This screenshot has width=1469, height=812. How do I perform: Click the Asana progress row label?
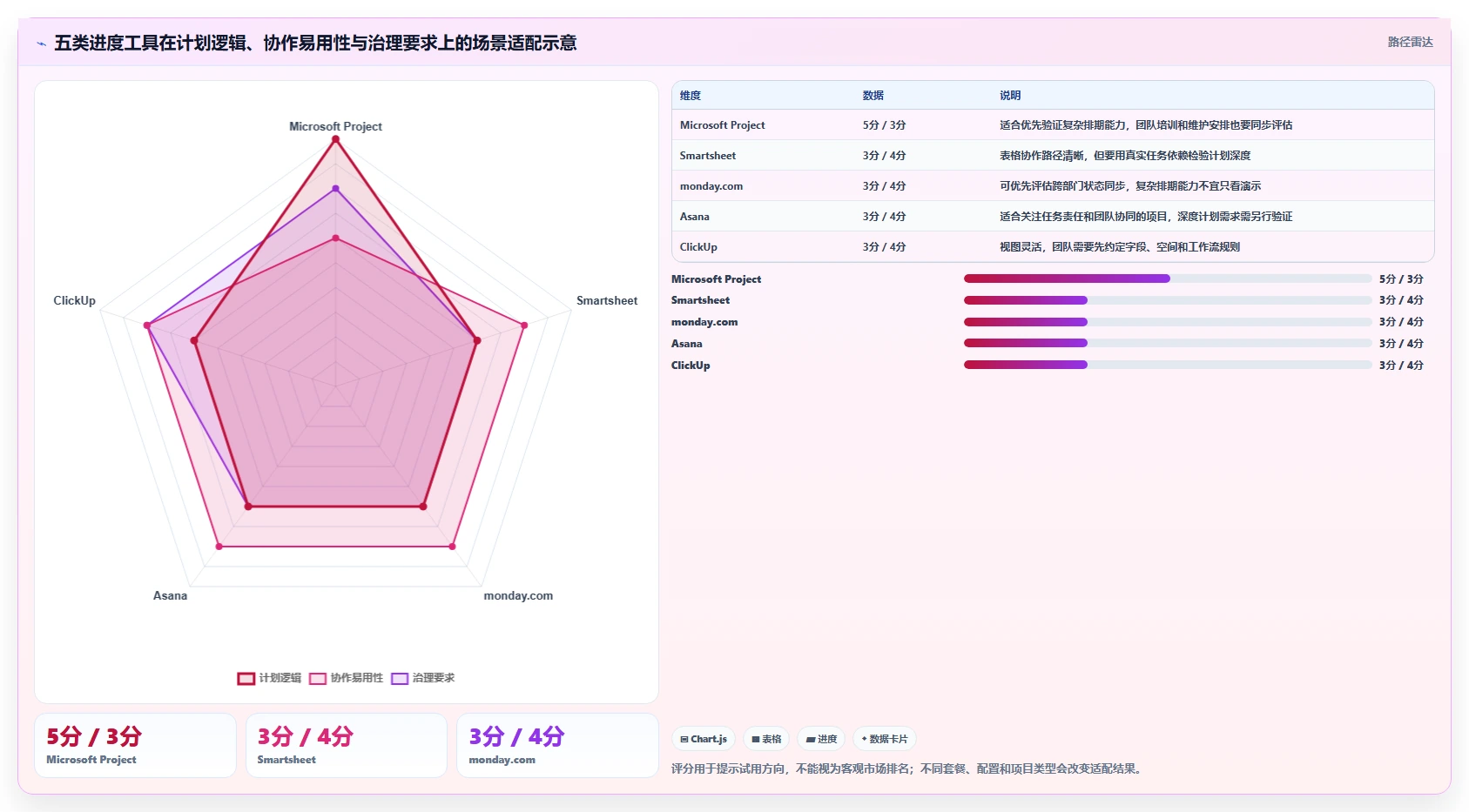(686, 343)
